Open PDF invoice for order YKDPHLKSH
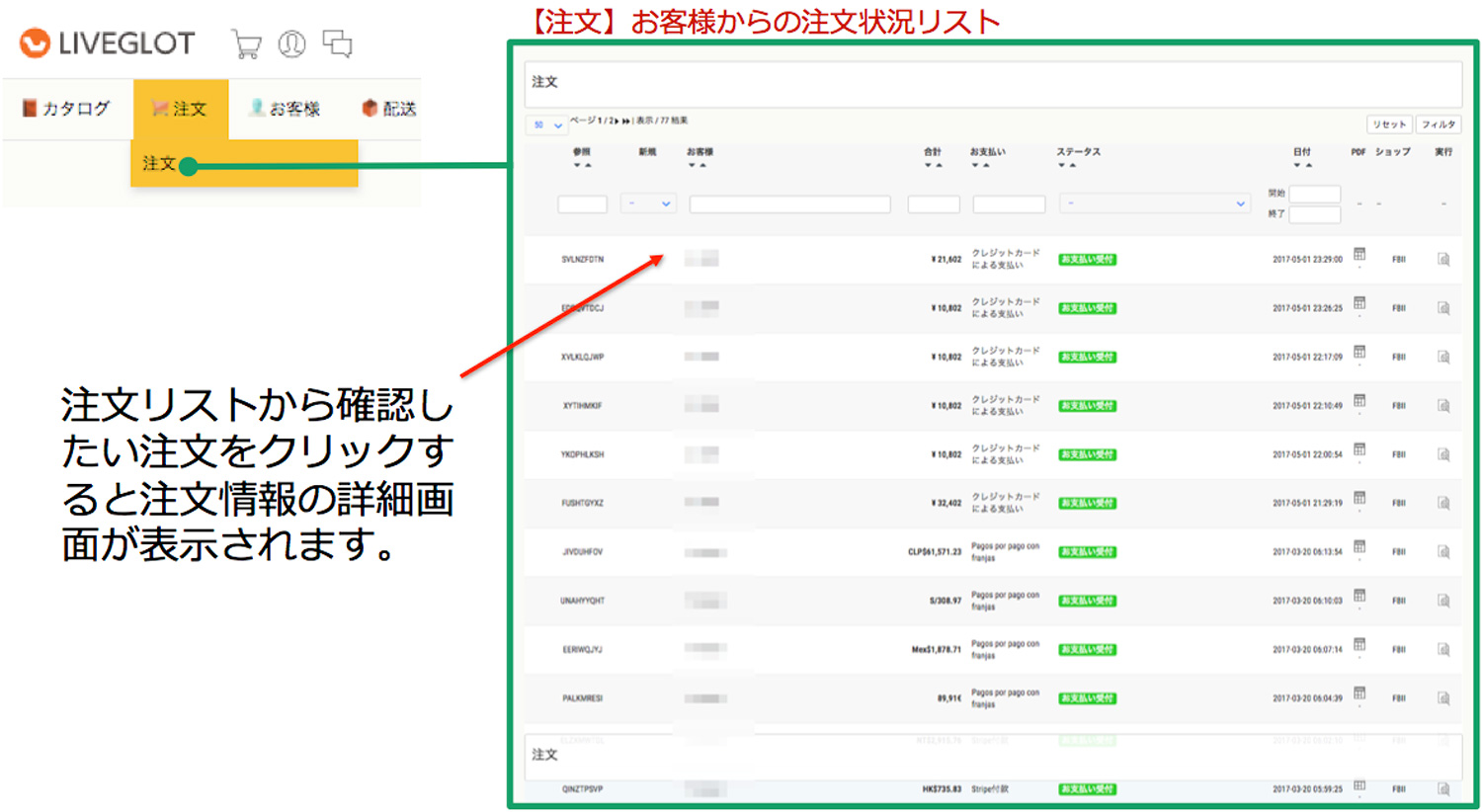This screenshot has height=812, width=1482. pyautogui.click(x=1359, y=449)
